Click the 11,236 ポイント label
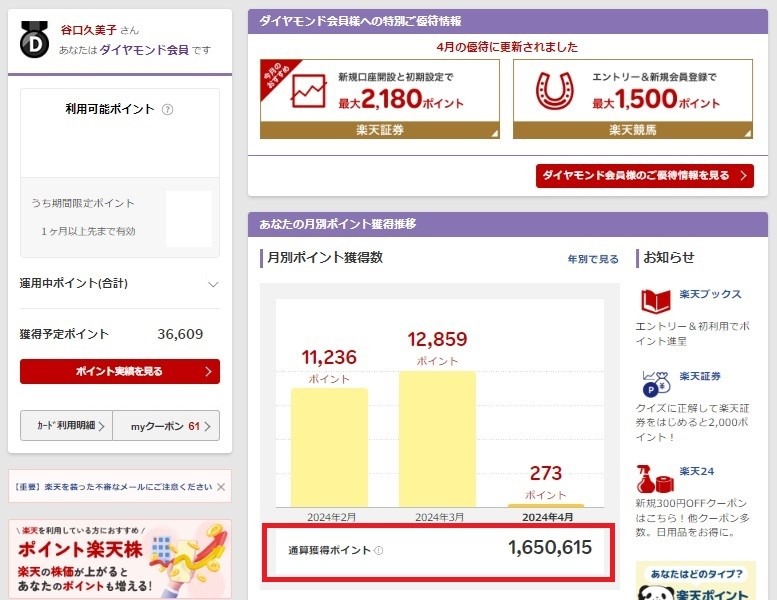 coord(329,366)
